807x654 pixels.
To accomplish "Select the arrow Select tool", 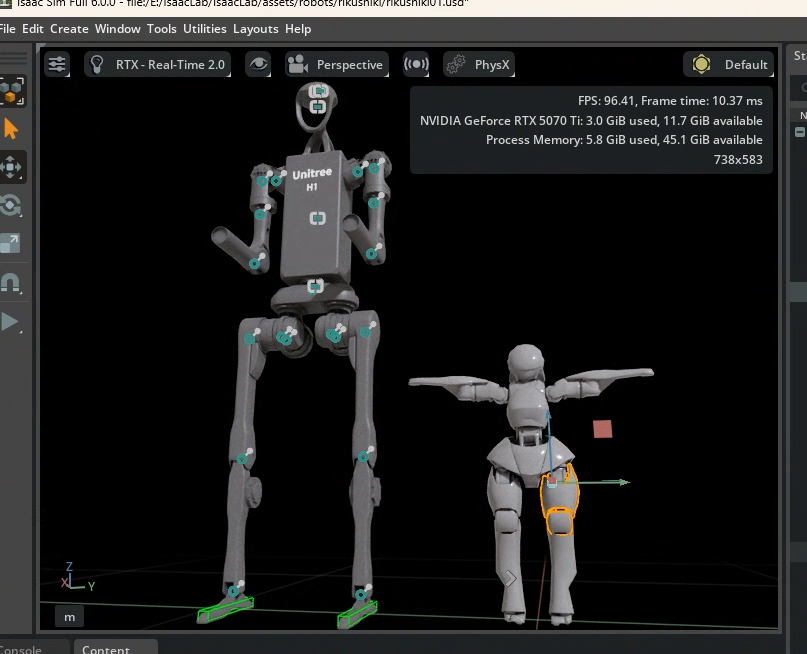I will (11, 129).
